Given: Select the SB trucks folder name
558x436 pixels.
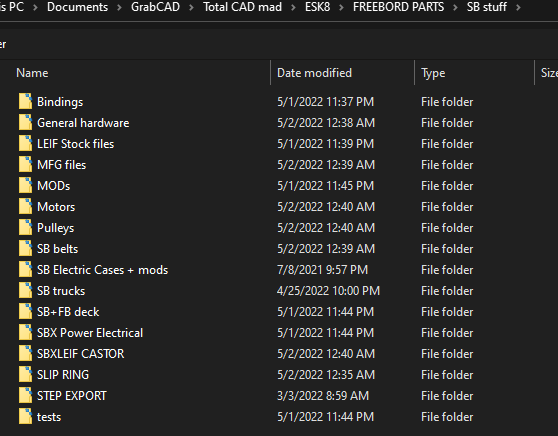Looking at the screenshot, I should click(61, 291).
